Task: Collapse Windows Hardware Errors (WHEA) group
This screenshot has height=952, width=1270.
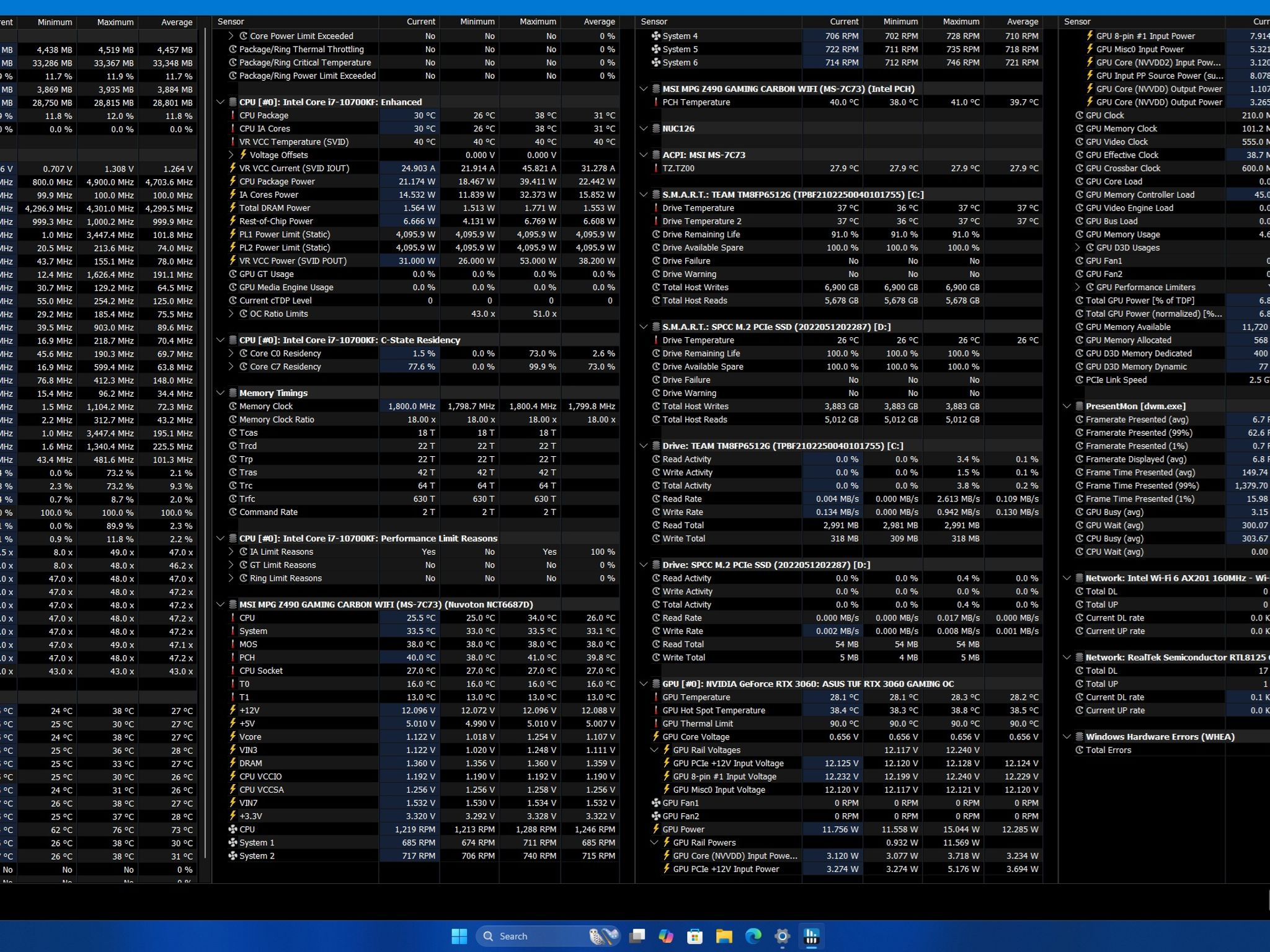Action: pos(1067,737)
